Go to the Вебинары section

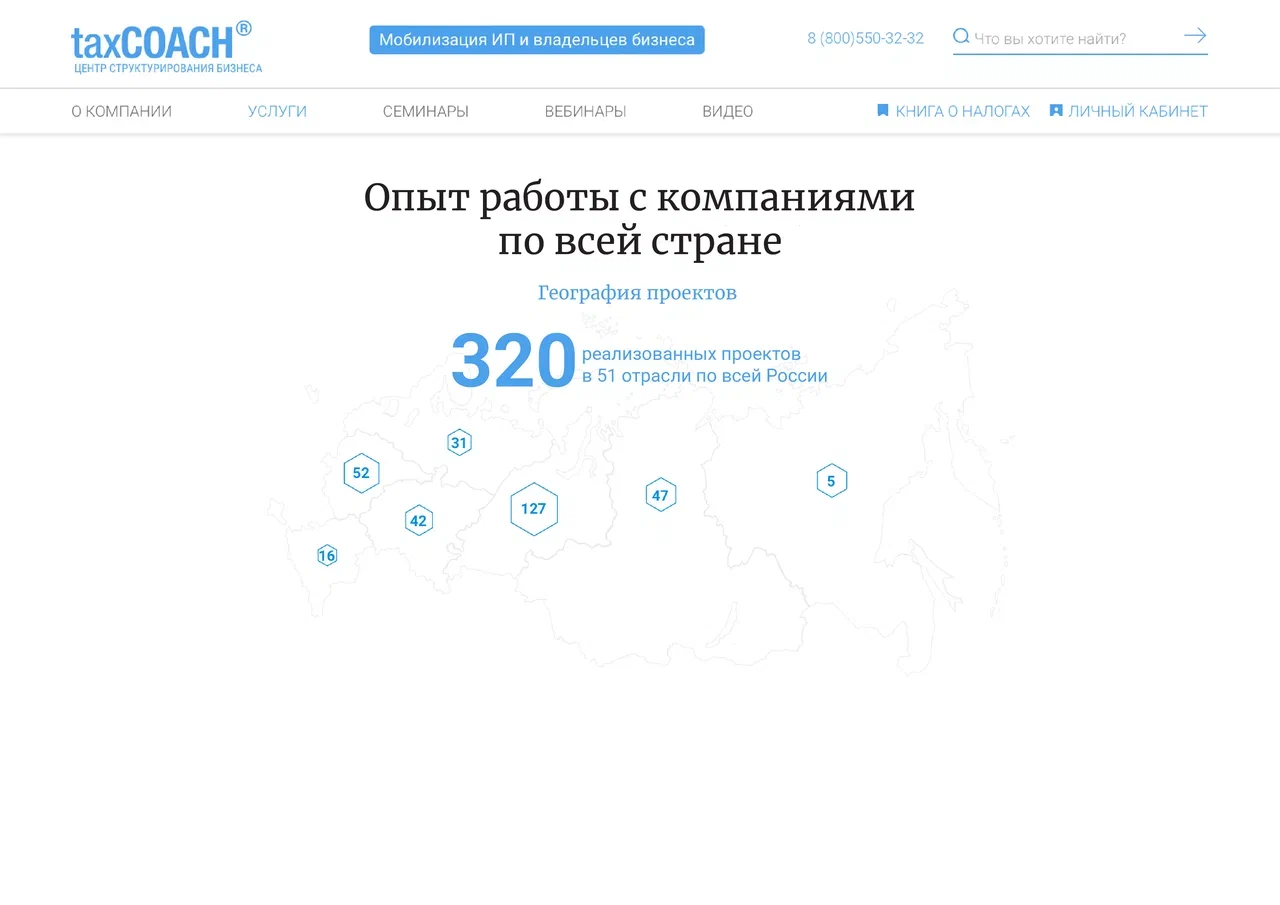click(x=585, y=112)
